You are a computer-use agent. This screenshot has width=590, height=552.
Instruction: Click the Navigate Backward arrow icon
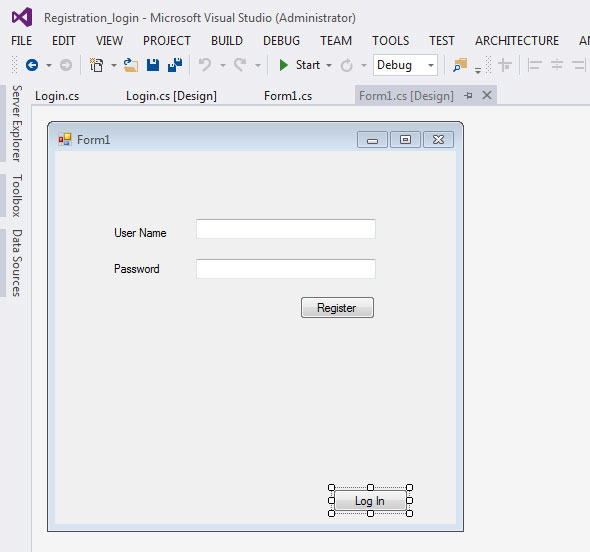32,65
